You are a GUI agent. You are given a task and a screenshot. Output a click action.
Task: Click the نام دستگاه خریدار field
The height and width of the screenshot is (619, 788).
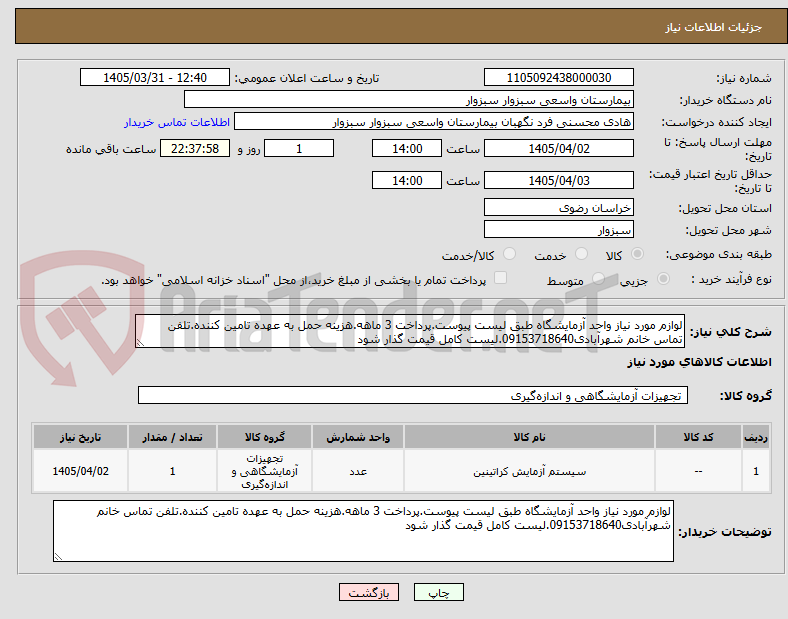pyautogui.click(x=409, y=99)
